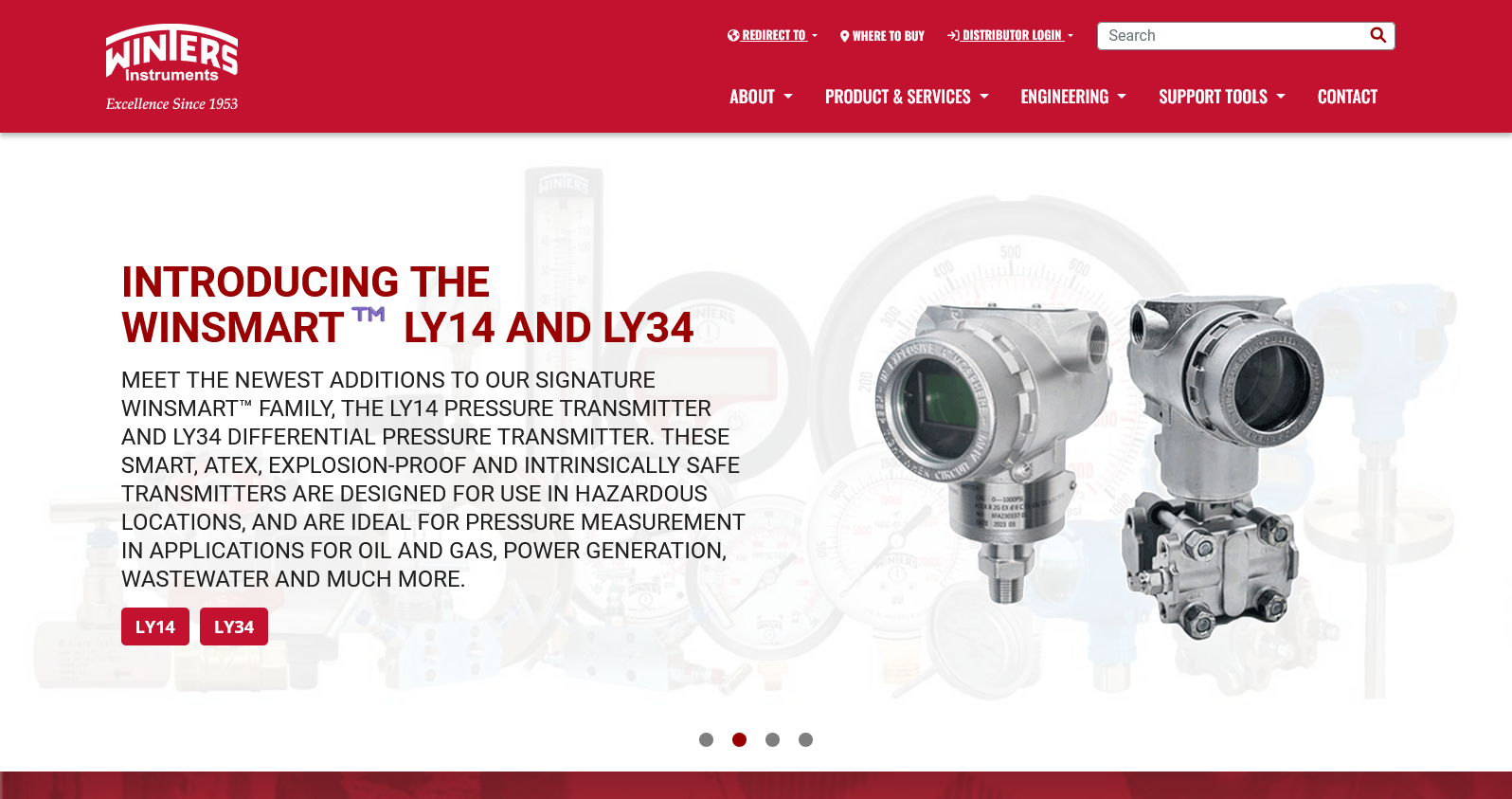This screenshot has width=1512, height=799.
Task: Click the LY34 button
Action: pos(234,626)
